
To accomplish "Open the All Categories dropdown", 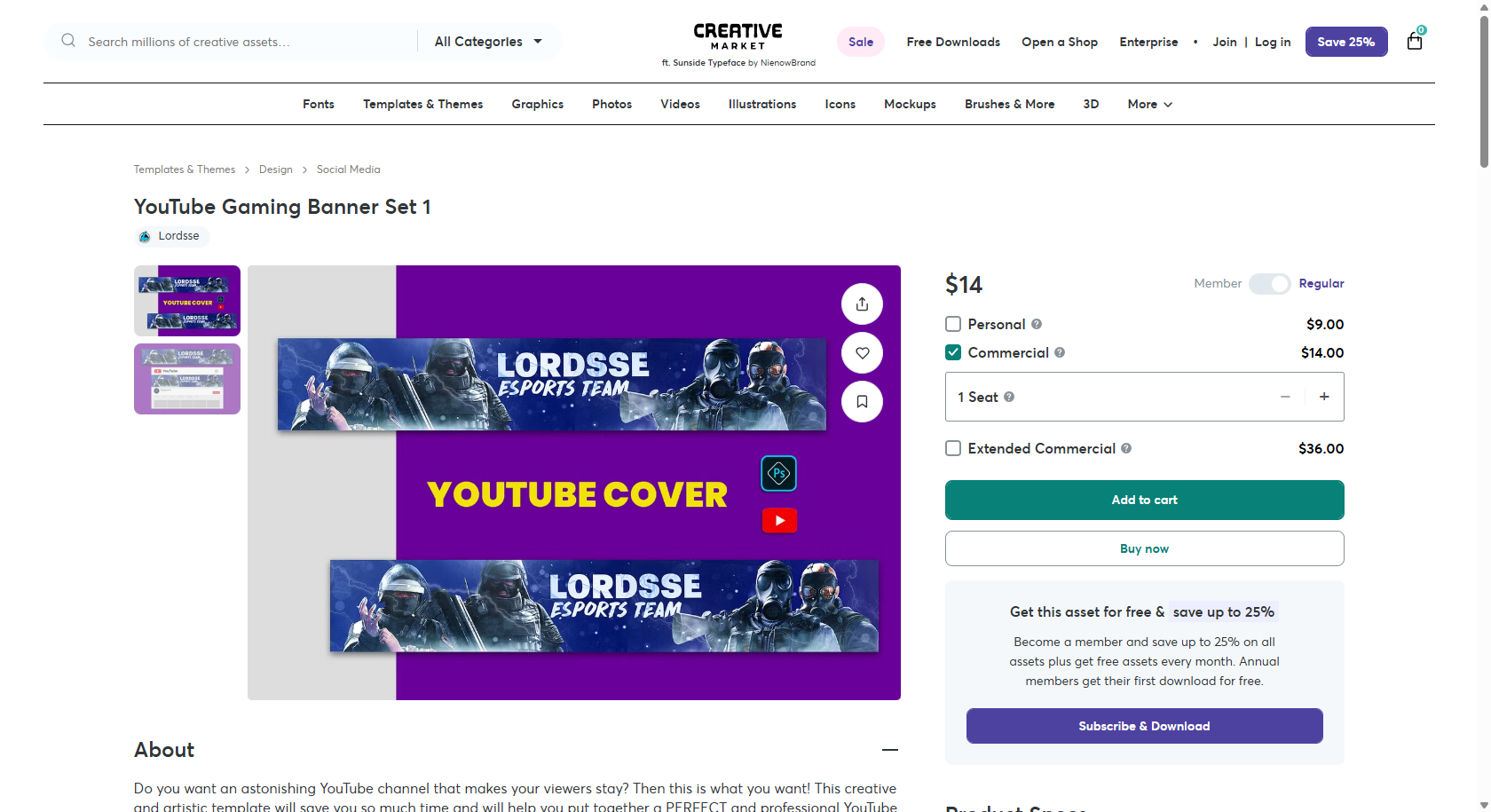I will point(487,41).
